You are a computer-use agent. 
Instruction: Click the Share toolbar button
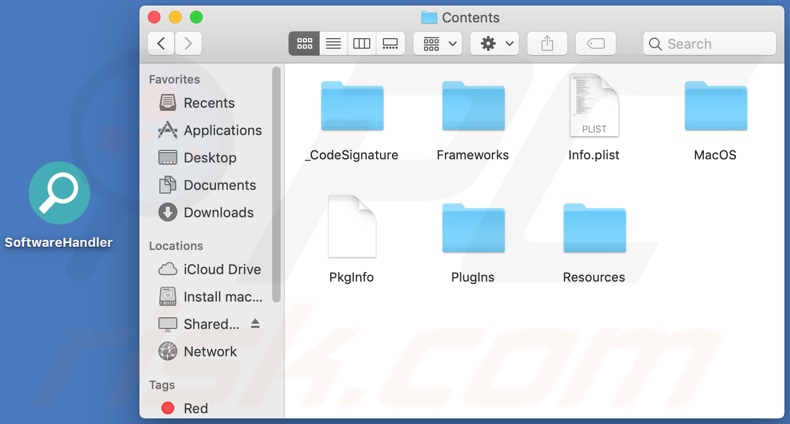(x=547, y=44)
